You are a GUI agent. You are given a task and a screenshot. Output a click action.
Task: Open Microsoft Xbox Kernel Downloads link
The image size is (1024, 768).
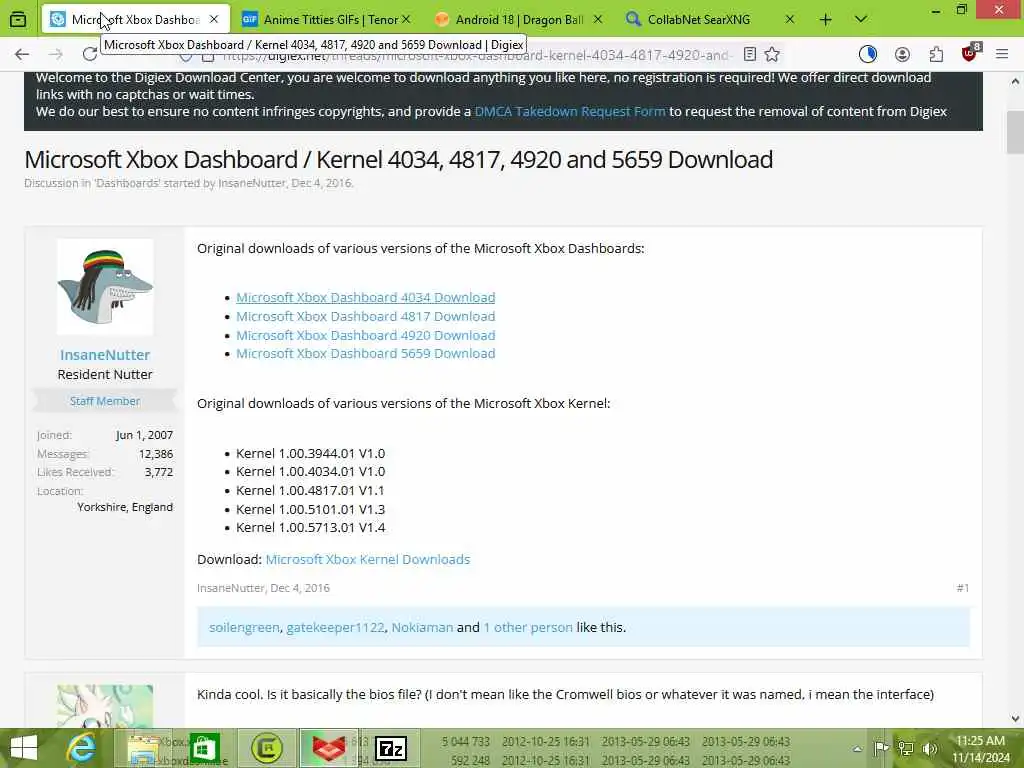coord(368,559)
